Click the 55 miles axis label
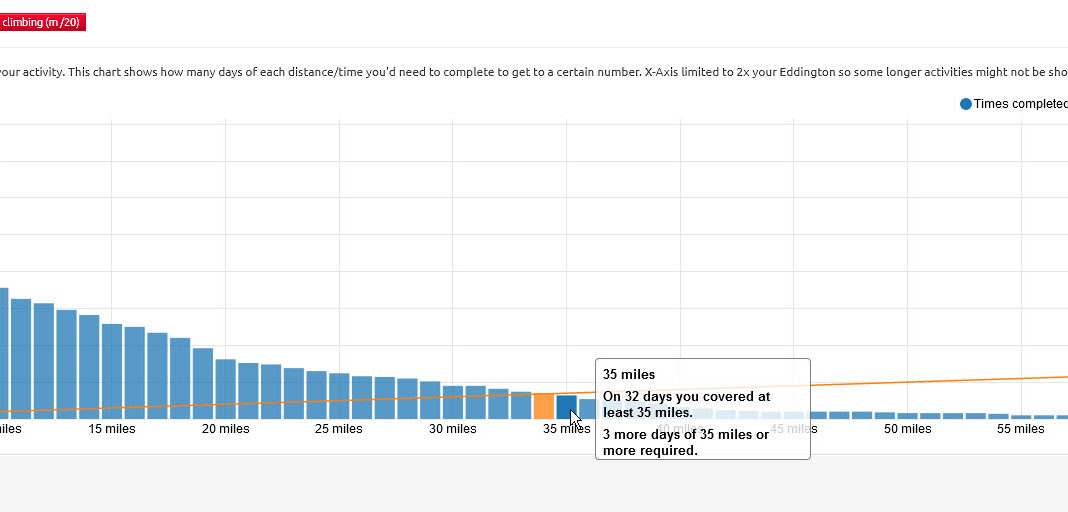The height and width of the screenshot is (512, 1068). 1020,429
